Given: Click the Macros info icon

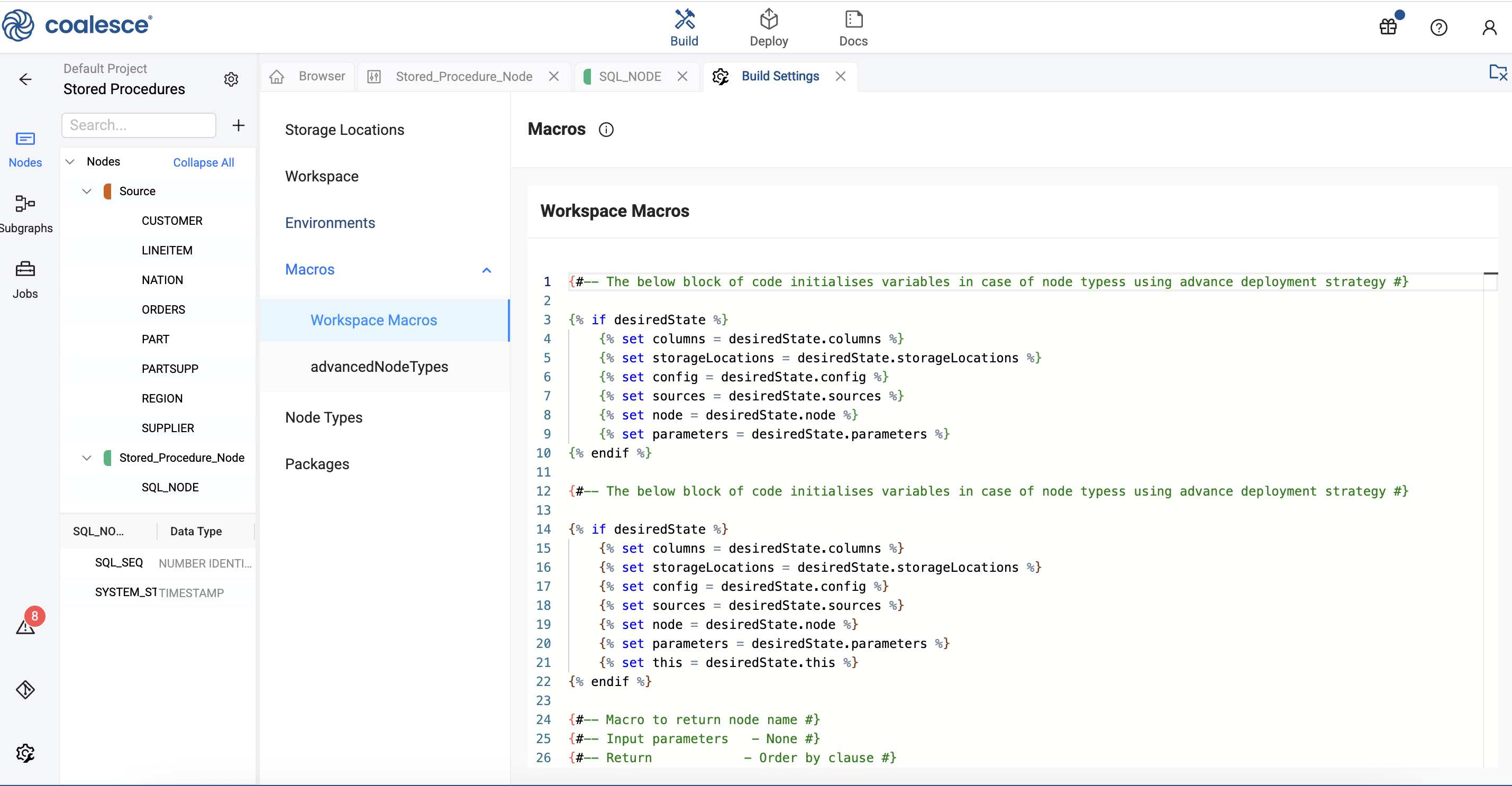Looking at the screenshot, I should [606, 129].
